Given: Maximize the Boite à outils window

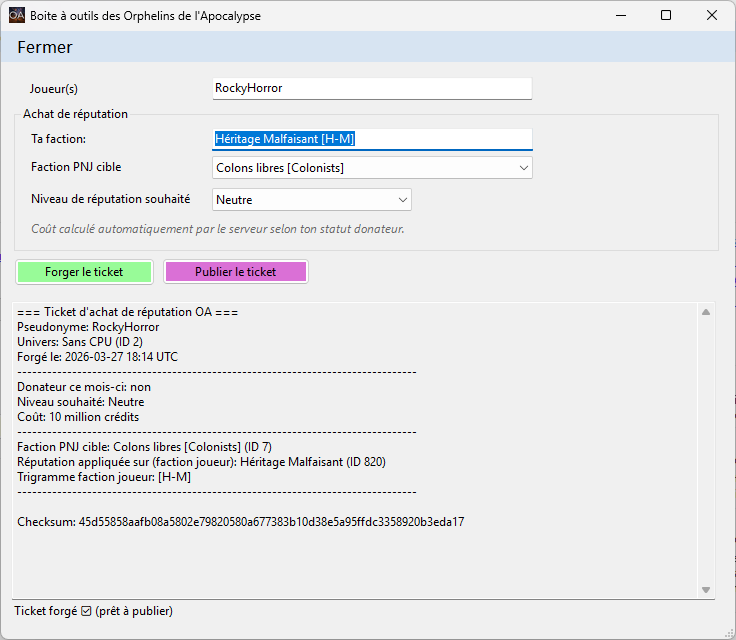Looking at the screenshot, I should click(666, 16).
